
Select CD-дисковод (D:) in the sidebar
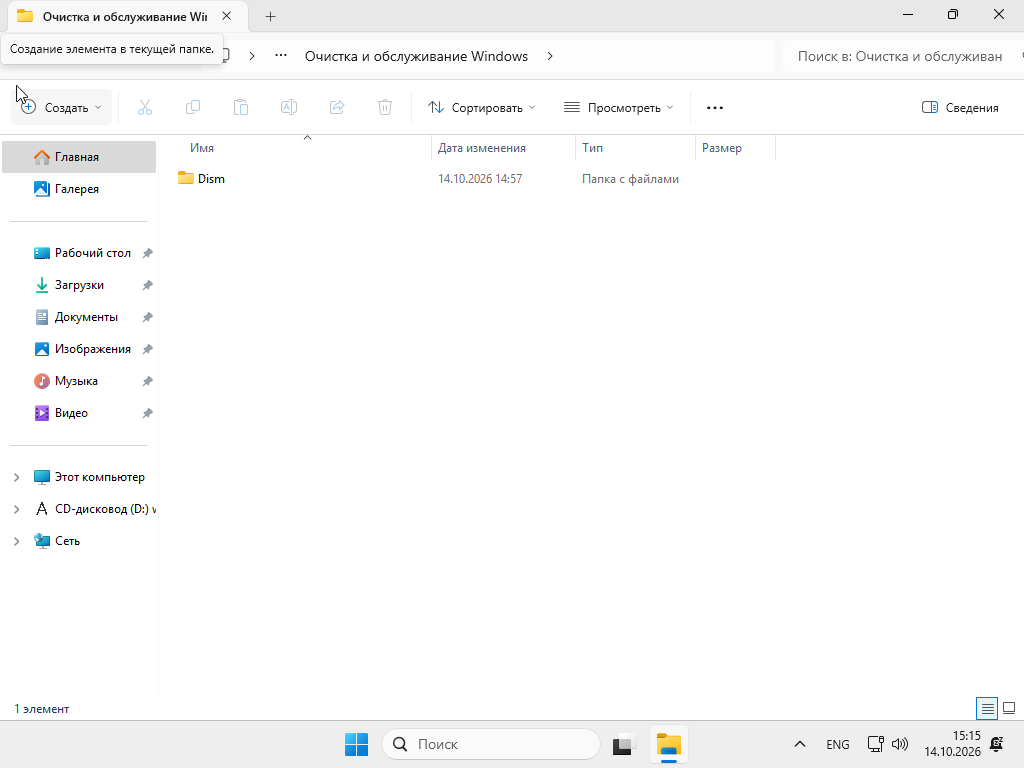click(x=104, y=509)
